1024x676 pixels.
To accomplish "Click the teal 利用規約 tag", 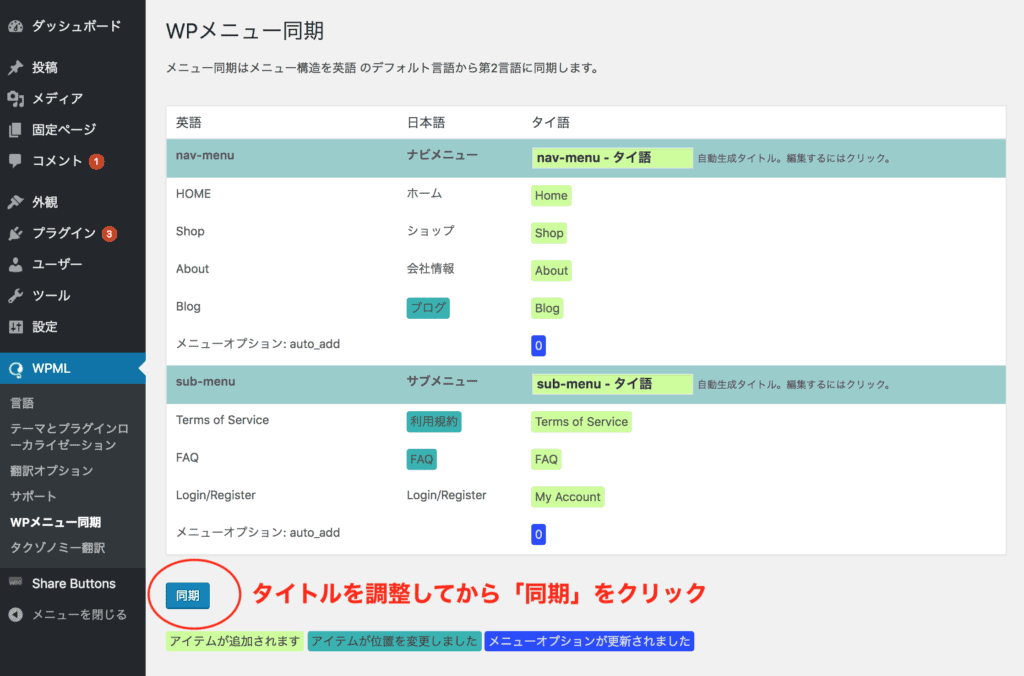I will pos(434,422).
